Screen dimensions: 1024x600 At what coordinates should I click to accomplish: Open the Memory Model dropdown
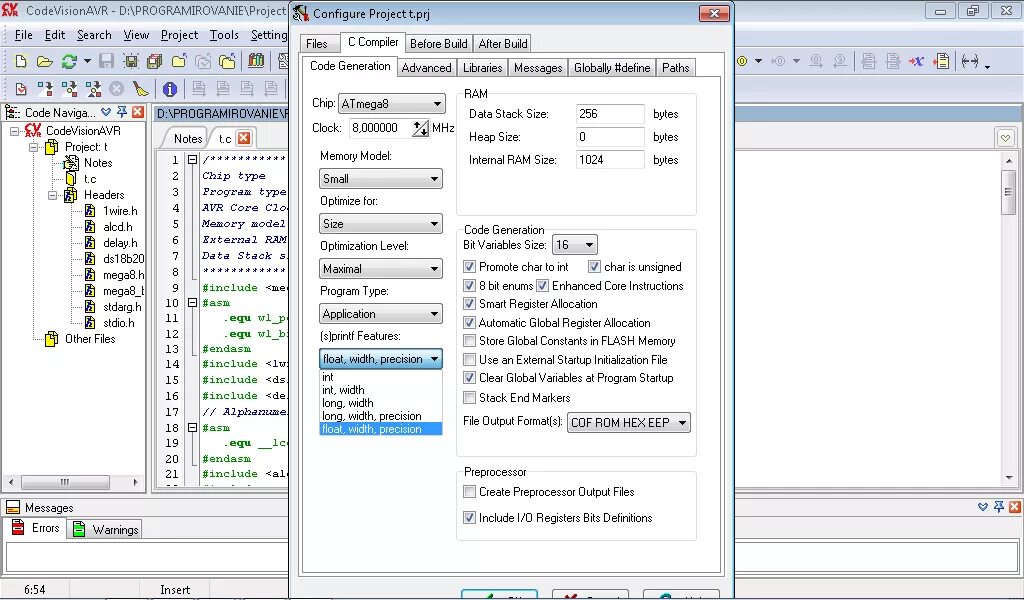(x=381, y=179)
